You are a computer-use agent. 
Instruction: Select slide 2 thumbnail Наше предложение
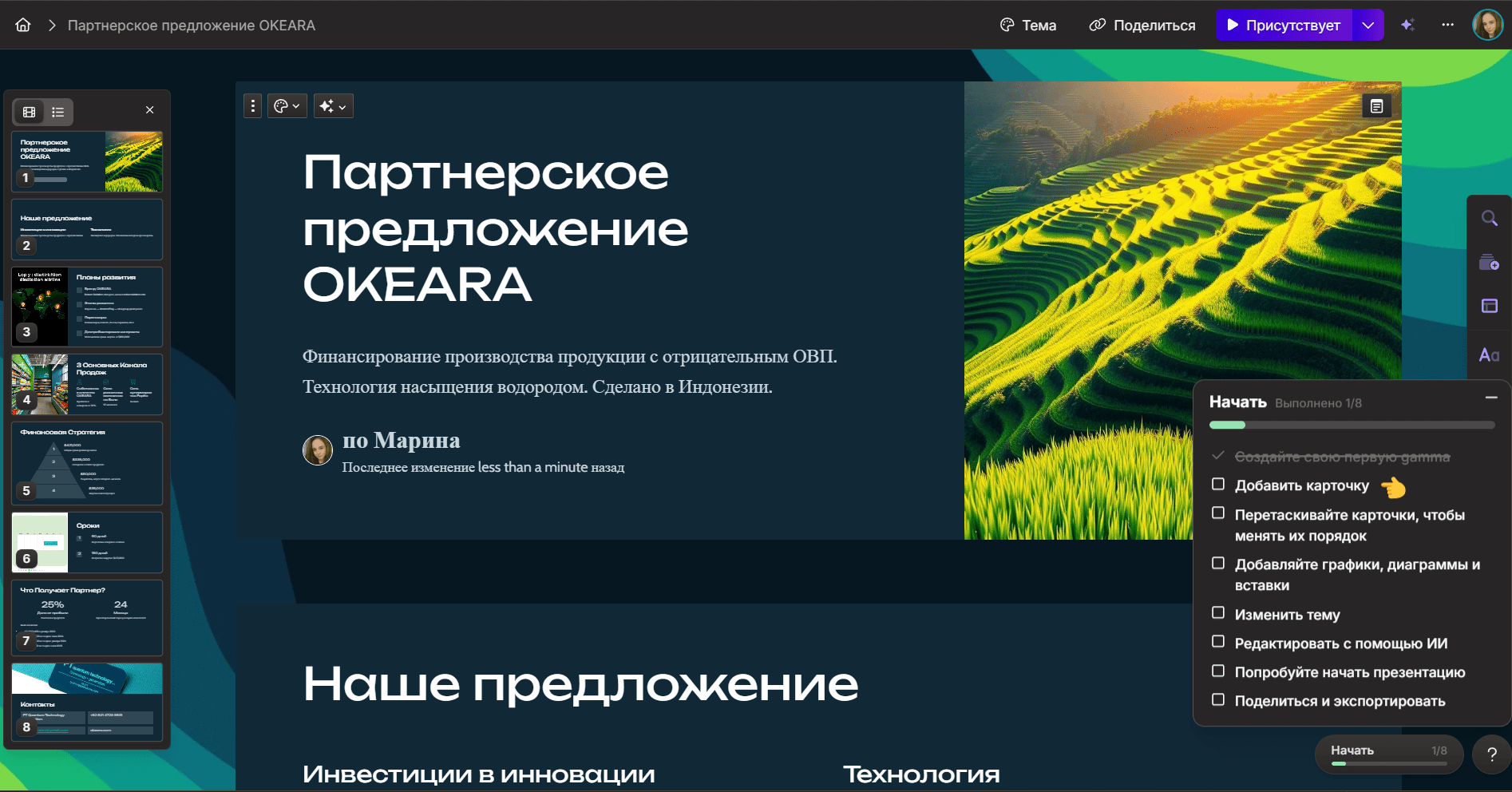click(87, 229)
